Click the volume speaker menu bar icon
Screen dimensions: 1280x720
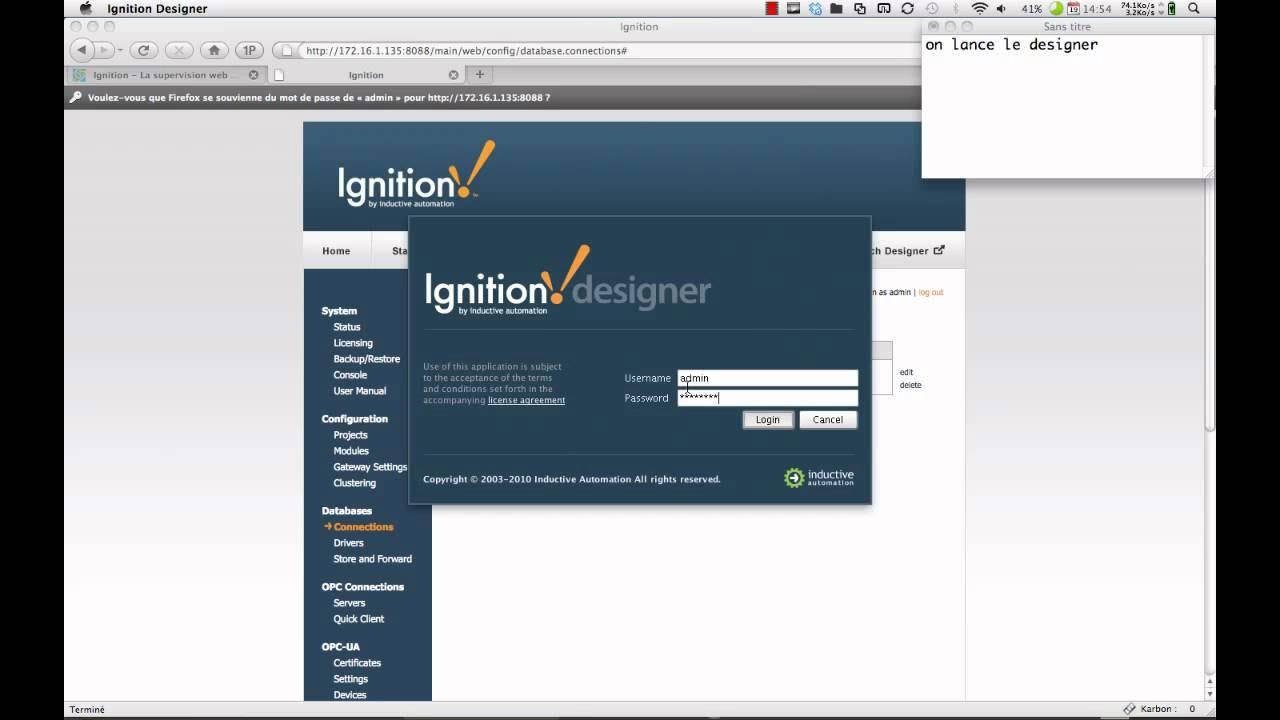point(1002,8)
